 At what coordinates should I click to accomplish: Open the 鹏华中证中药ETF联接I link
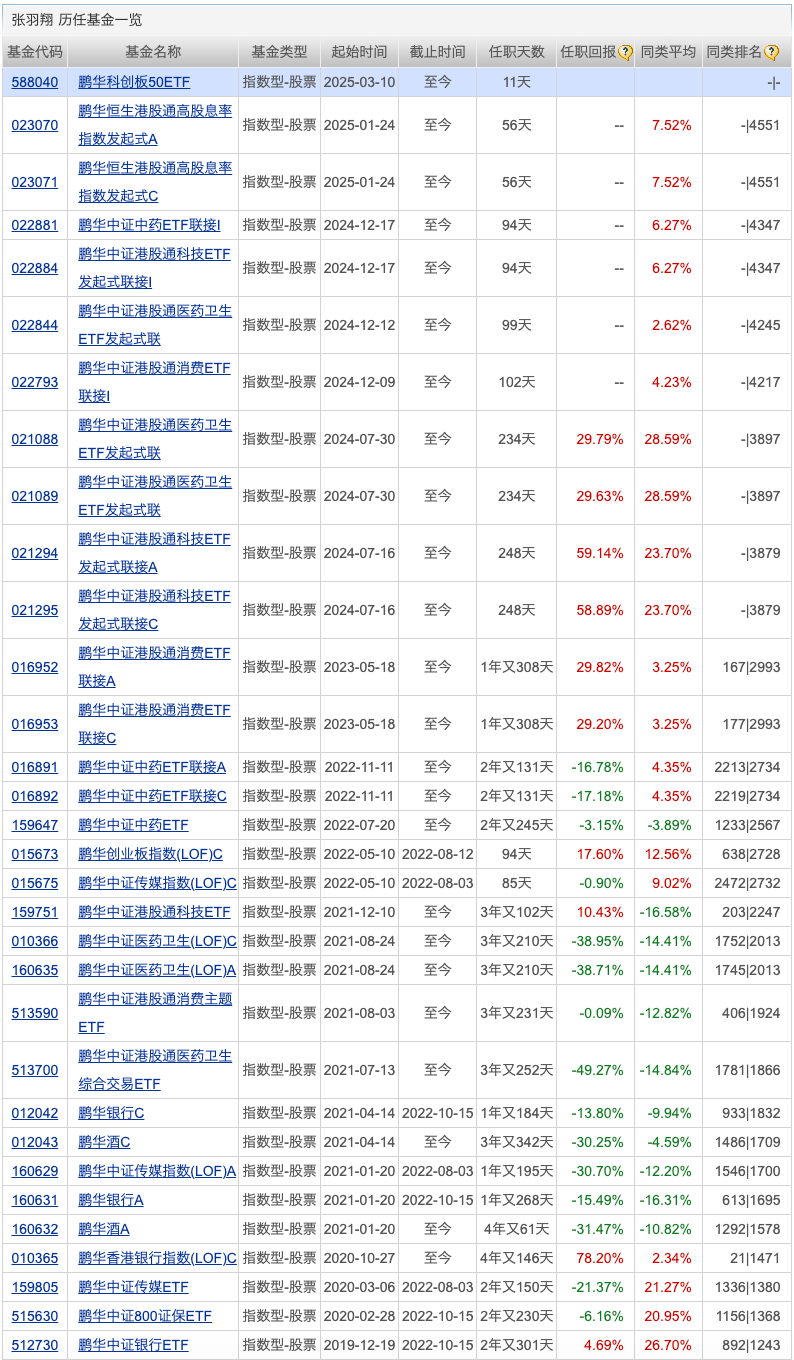coord(149,225)
